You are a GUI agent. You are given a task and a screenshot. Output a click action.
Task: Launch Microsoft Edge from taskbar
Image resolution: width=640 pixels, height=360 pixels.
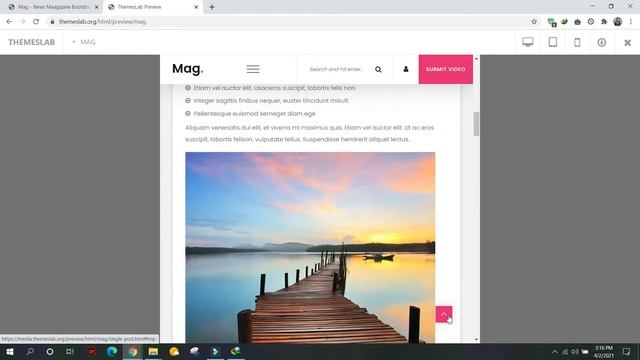coord(112,351)
